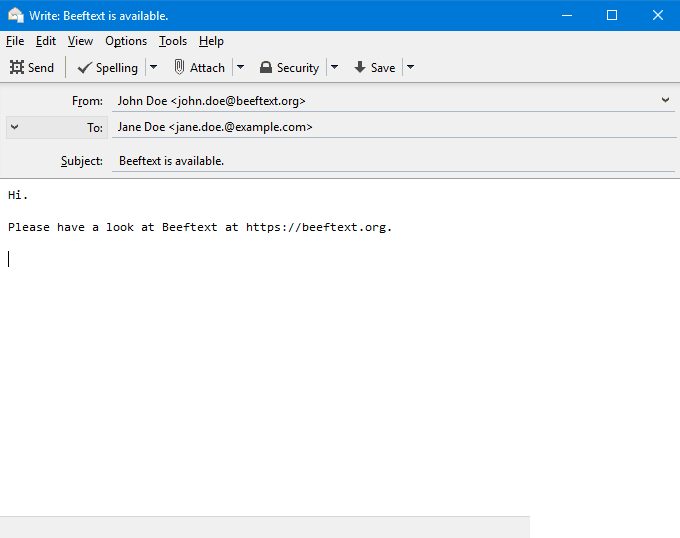
Task: Click the Attach paperclip icon
Action: tap(179, 67)
